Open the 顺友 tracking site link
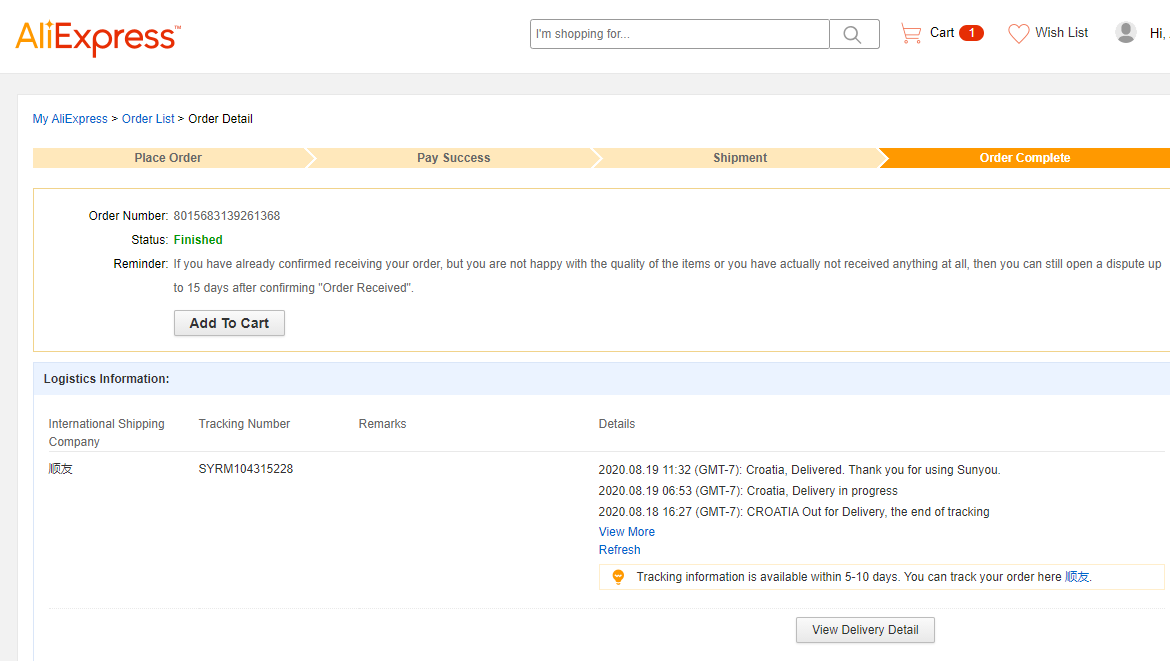 pyautogui.click(x=1077, y=577)
